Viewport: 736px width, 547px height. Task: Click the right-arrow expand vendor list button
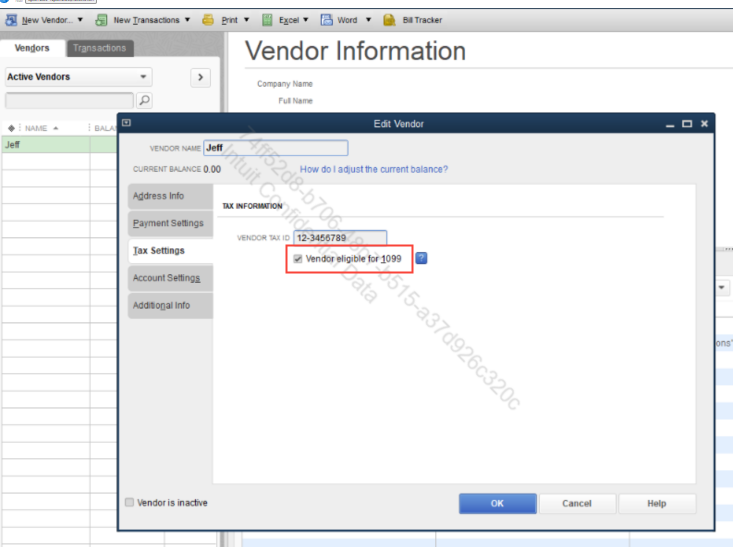pyautogui.click(x=200, y=77)
